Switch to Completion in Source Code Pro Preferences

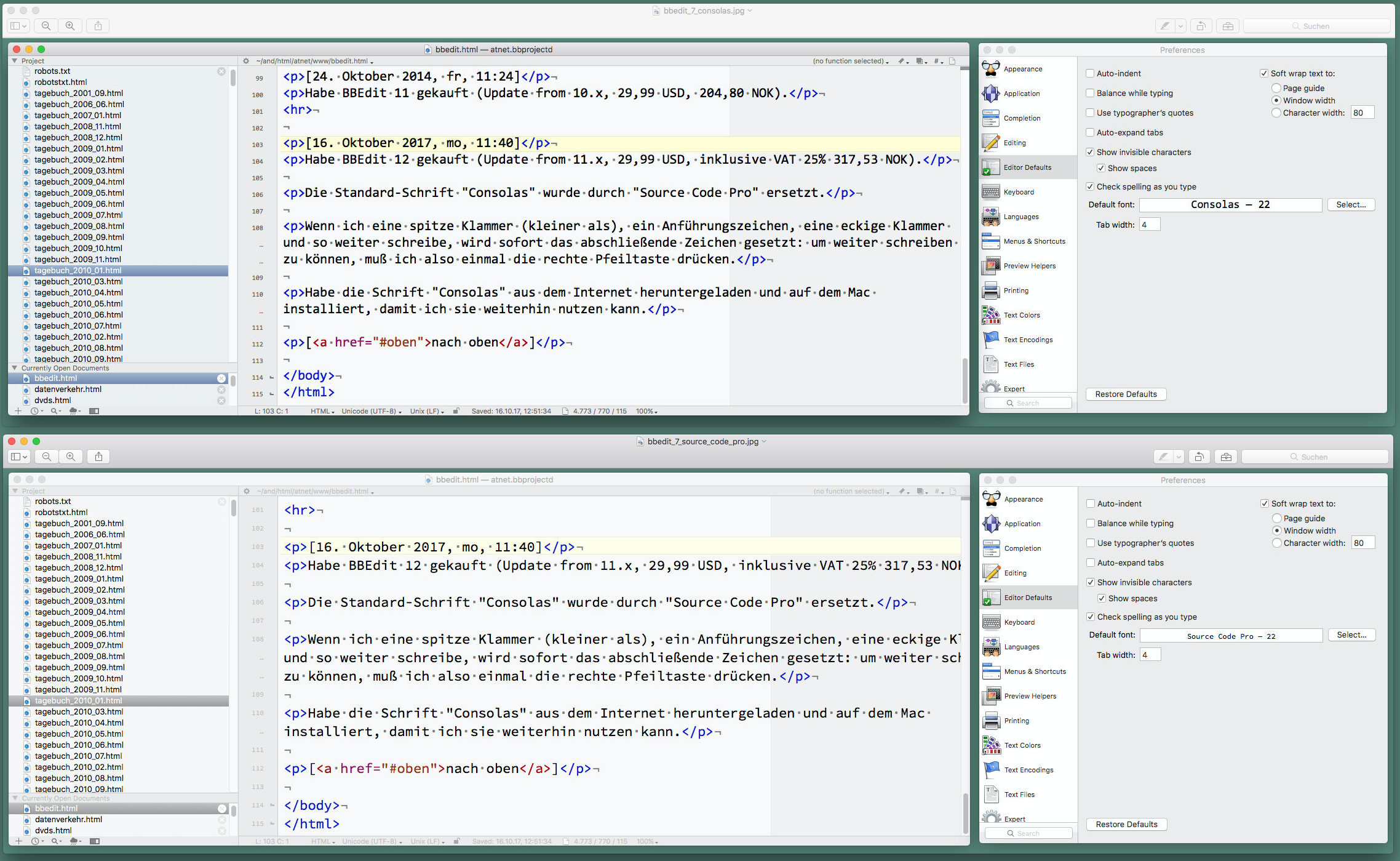tap(1028, 548)
